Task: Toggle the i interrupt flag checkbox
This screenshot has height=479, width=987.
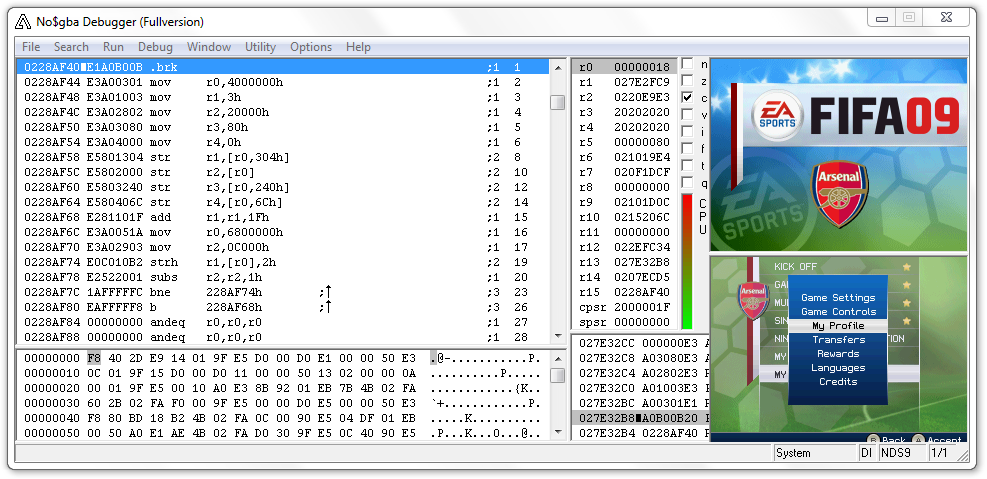Action: pyautogui.click(x=687, y=132)
